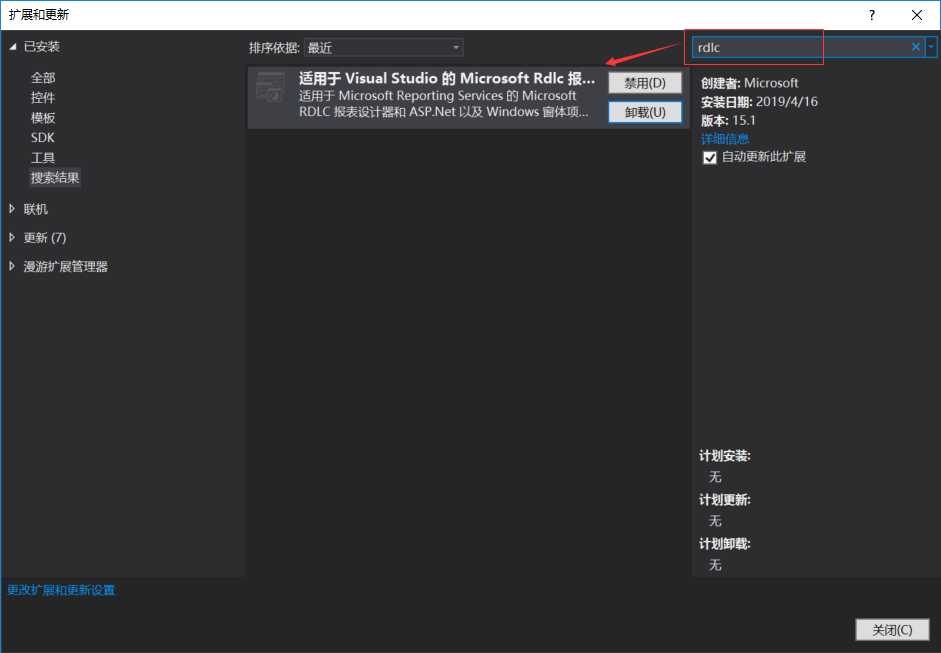The image size is (941, 653).
Task: Click the 创建者: Microsoft text
Action: pyautogui.click(x=750, y=83)
